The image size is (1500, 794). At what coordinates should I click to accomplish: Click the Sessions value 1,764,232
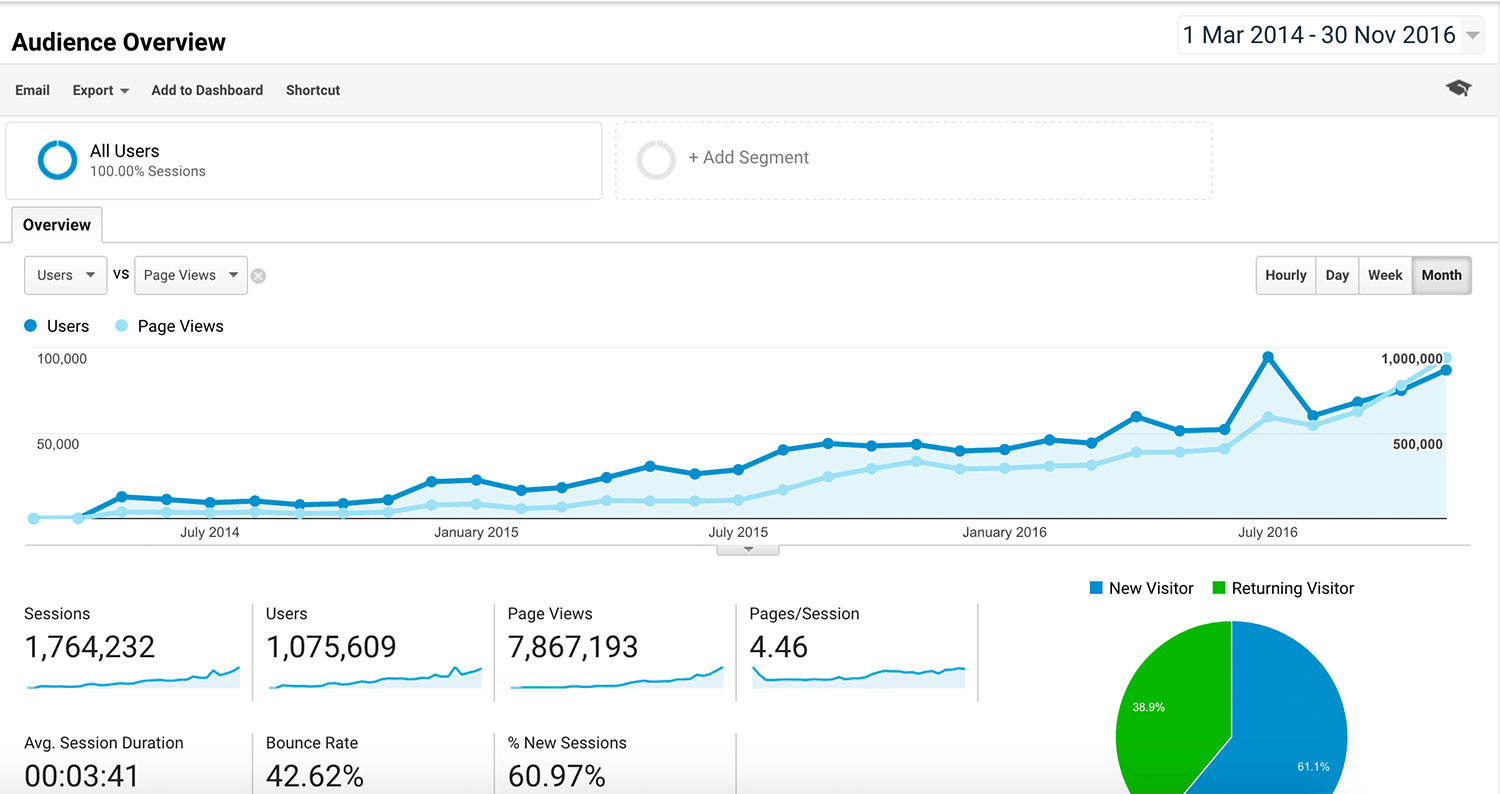click(90, 647)
